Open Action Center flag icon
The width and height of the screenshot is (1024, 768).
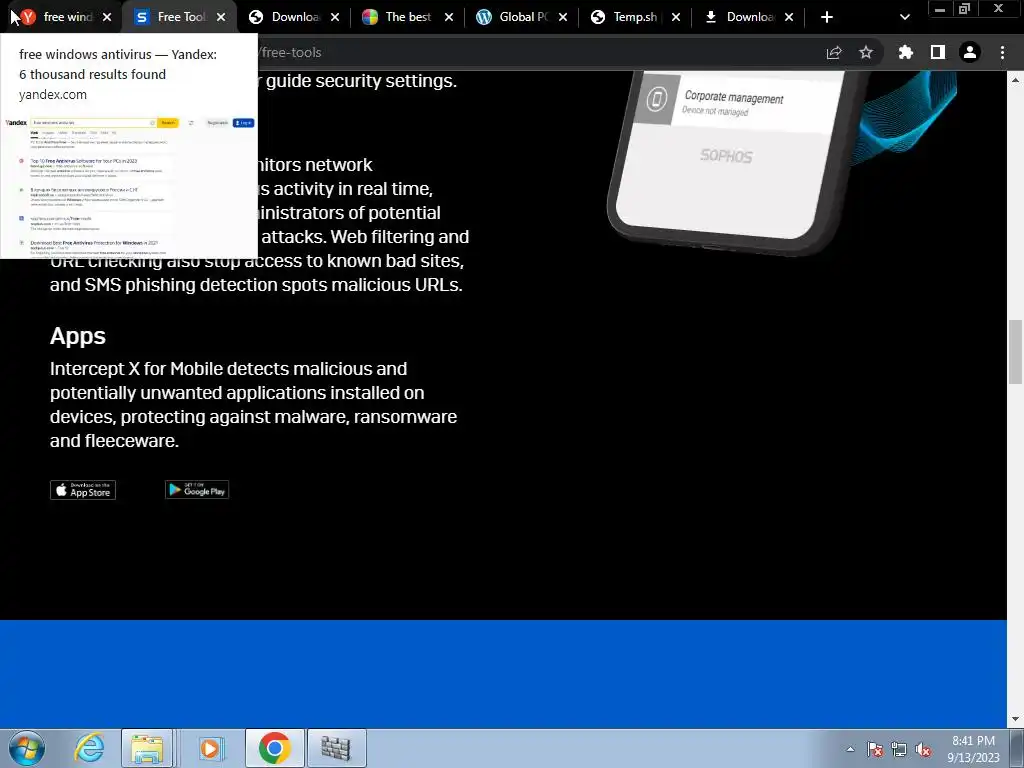tap(875, 749)
